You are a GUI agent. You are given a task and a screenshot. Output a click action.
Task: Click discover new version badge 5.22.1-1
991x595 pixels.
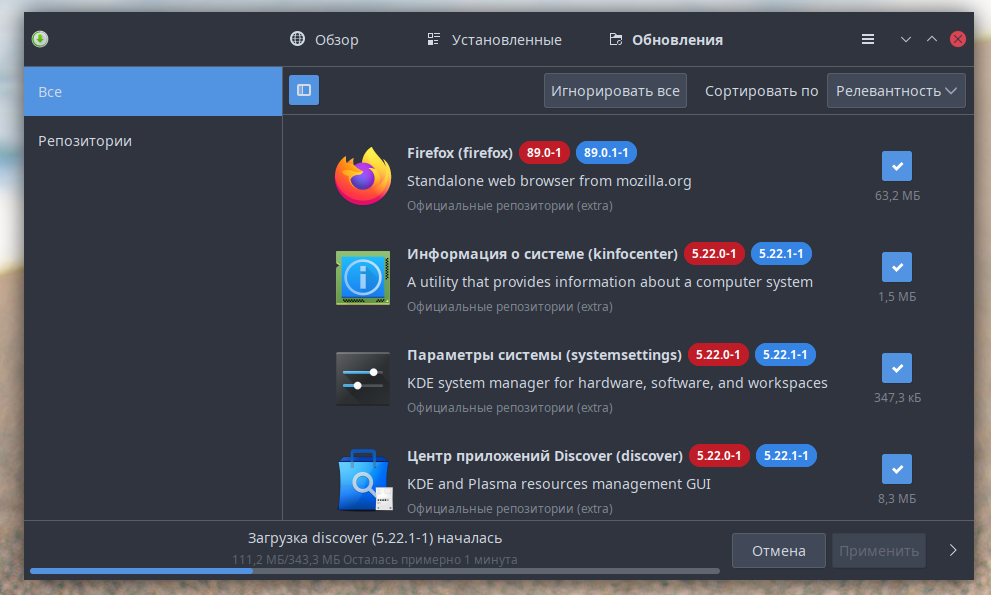pyautogui.click(x=786, y=455)
